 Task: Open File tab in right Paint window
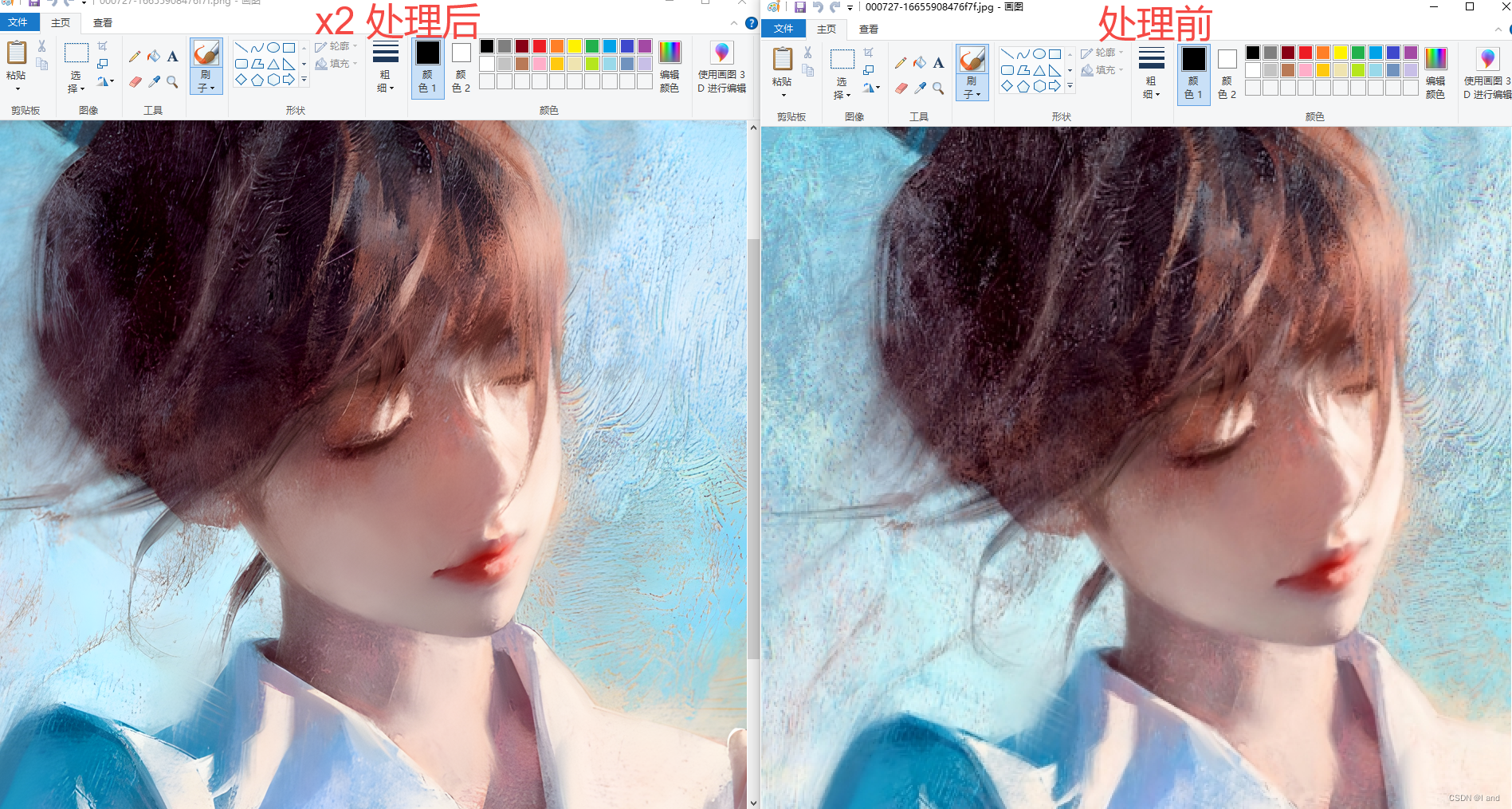tap(784, 29)
